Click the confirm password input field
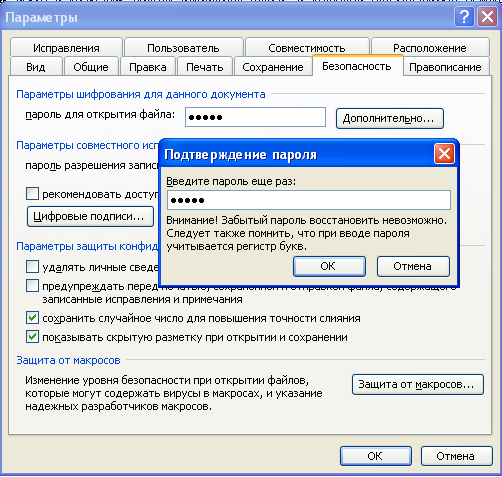The image size is (502, 477). click(x=309, y=200)
